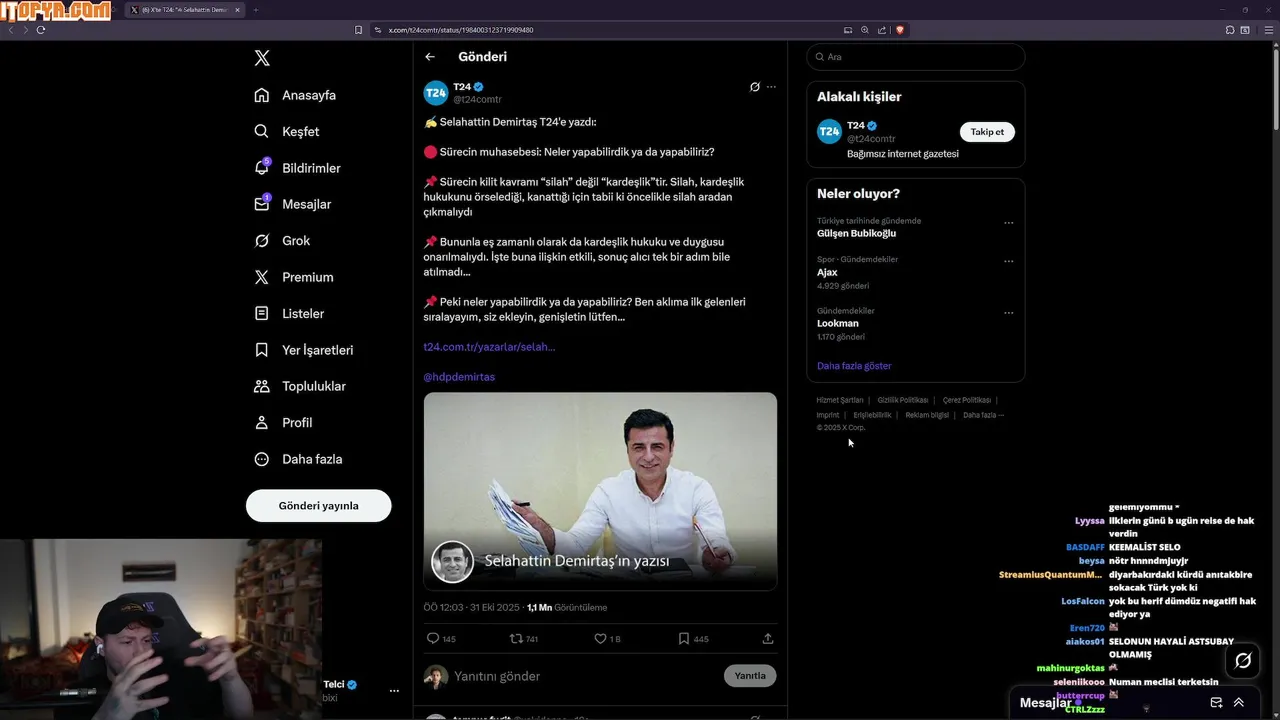The image size is (1280, 720).
Task: Select Premium menu label
Action: point(308,277)
